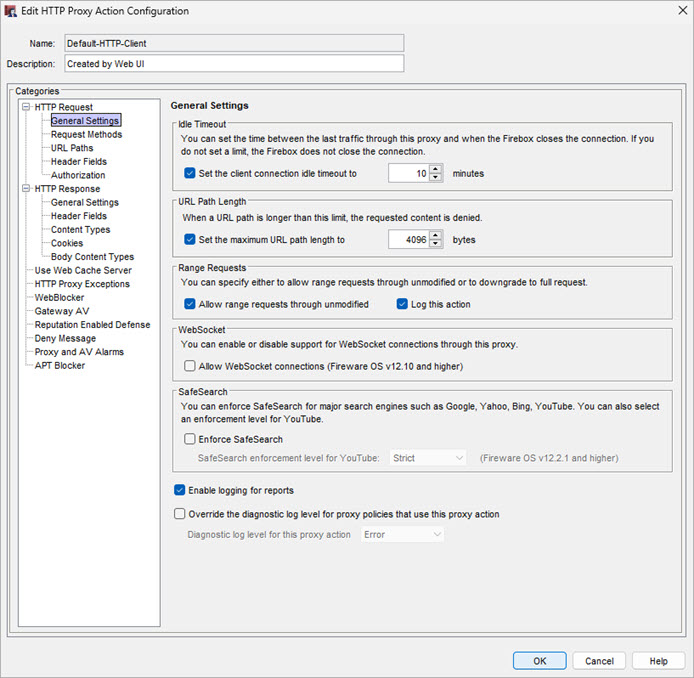Screen dimensions: 694x678
Task: Open the APT Blocker category
Action: point(60,365)
